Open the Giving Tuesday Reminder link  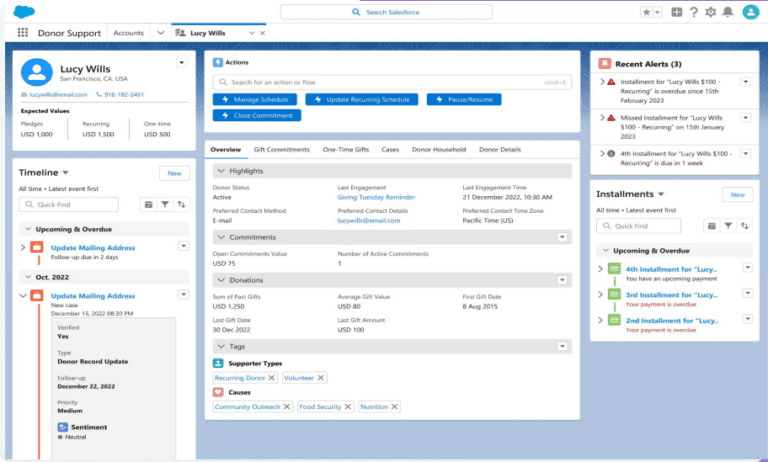tap(376, 197)
